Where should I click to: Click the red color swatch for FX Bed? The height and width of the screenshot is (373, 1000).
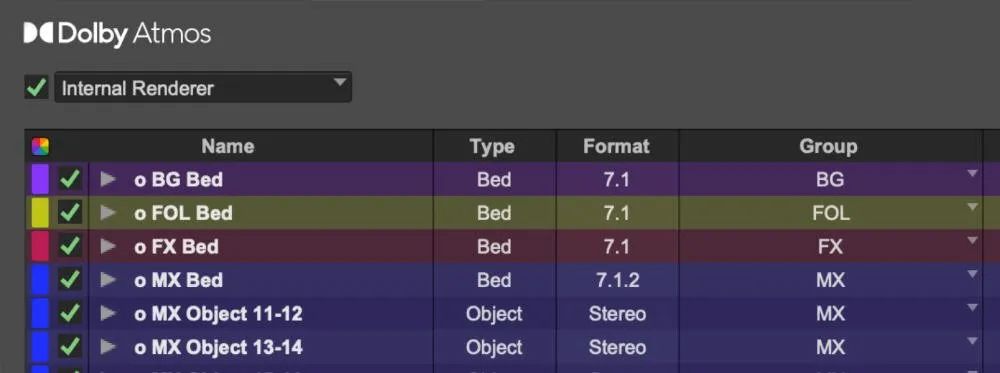tap(40, 247)
